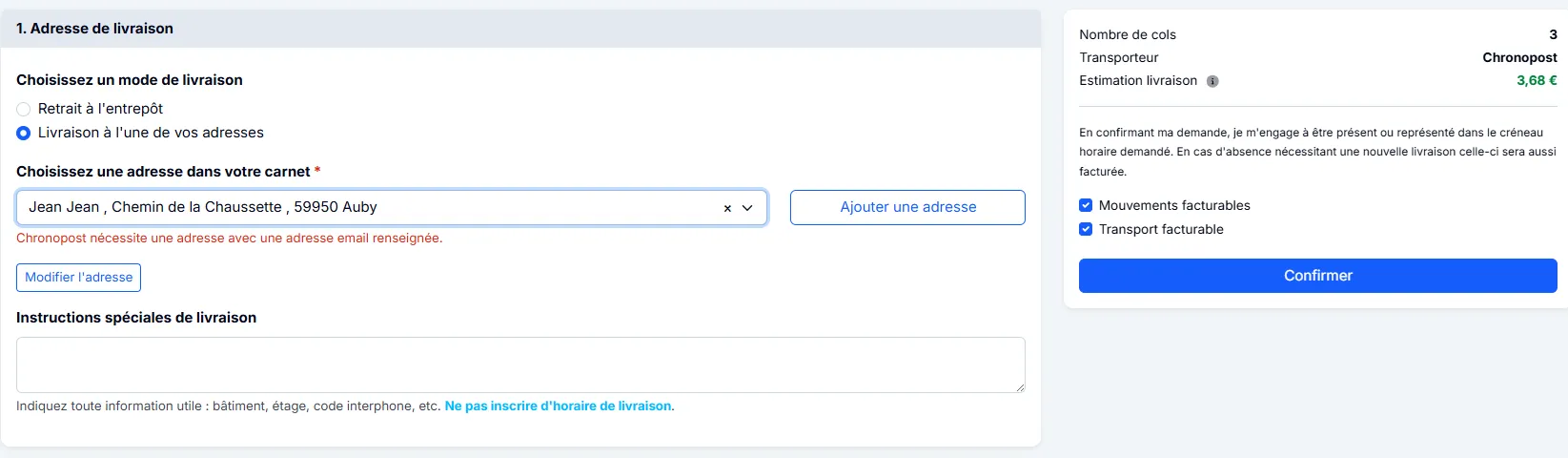Screen dimensions: 1568x458
Task: Clear the selected address with the x icon
Action: (727, 208)
